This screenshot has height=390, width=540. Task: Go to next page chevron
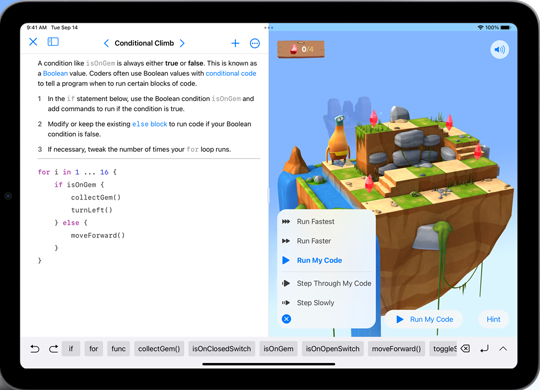[182, 43]
